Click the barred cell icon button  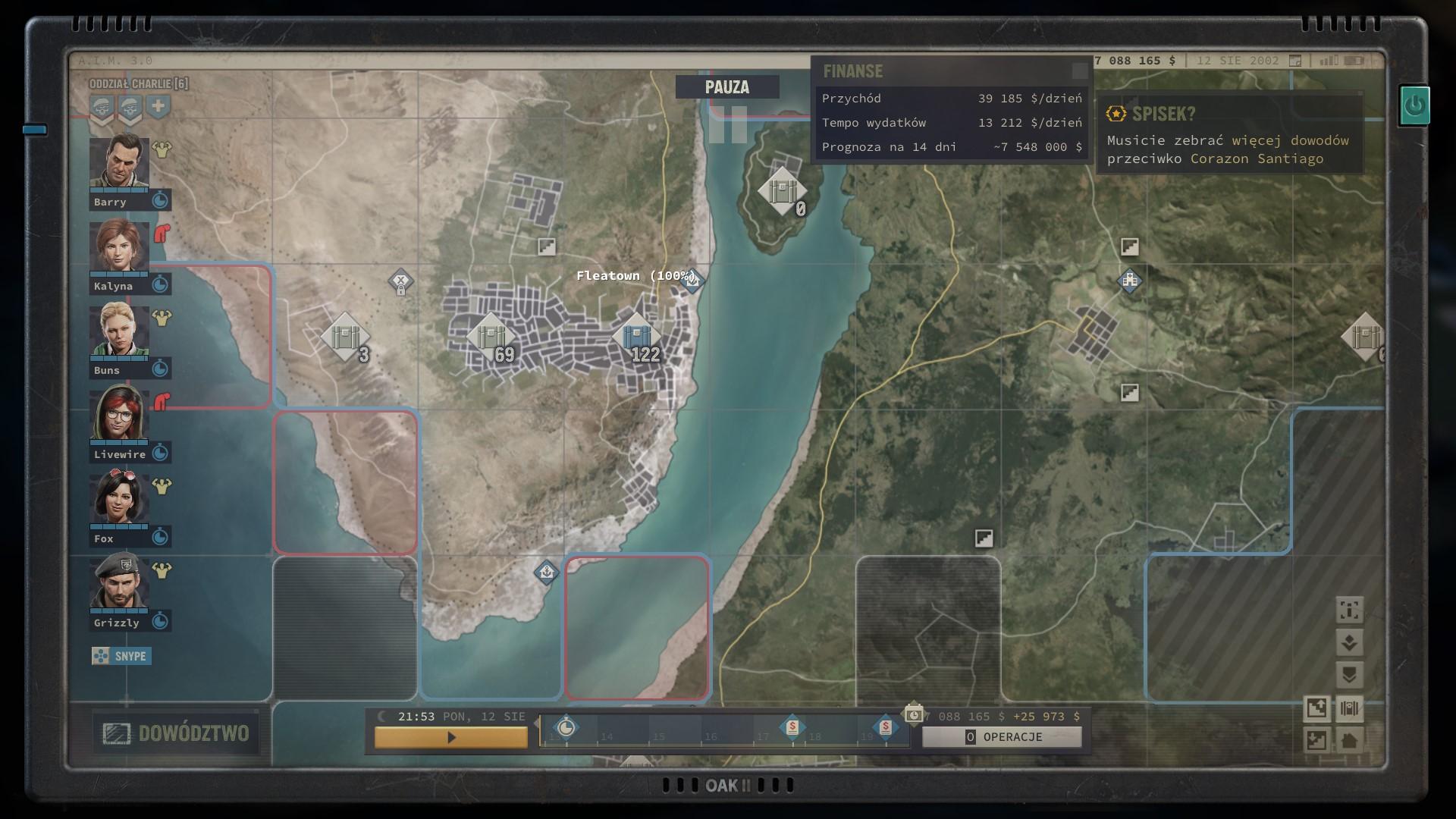point(1349,708)
